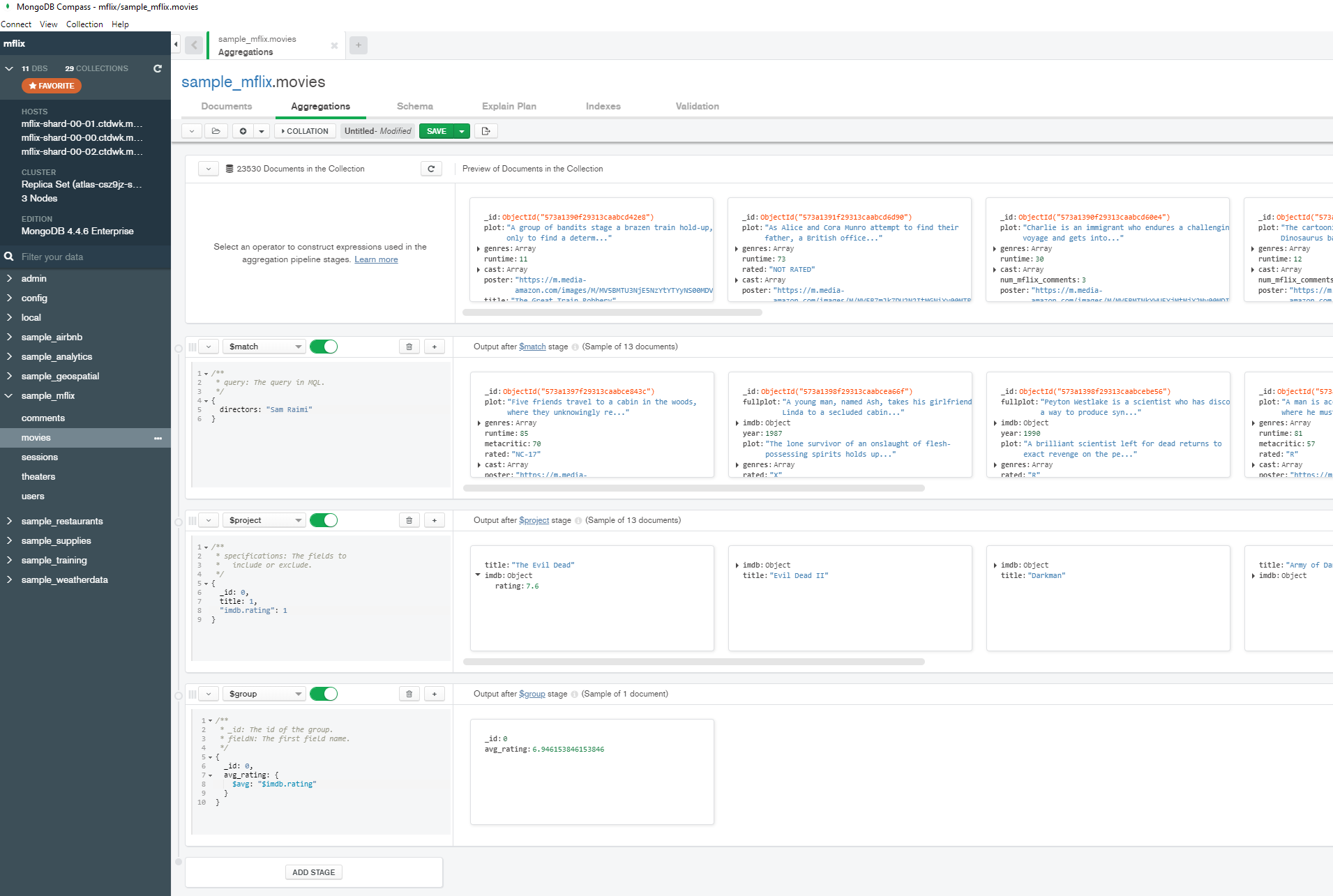
Task: Disable the $match stage toggle
Action: pos(324,347)
